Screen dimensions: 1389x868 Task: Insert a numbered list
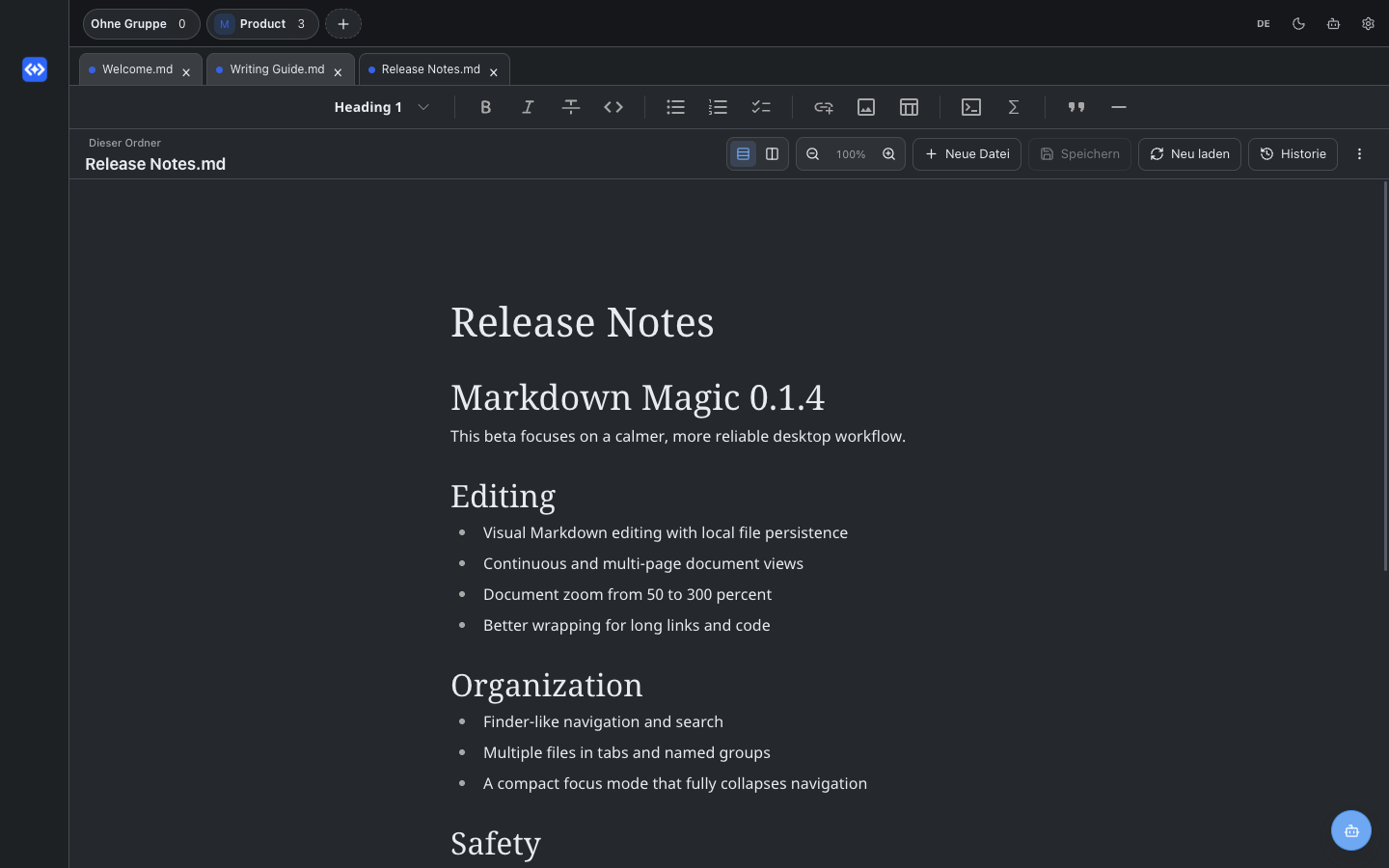coord(718,107)
